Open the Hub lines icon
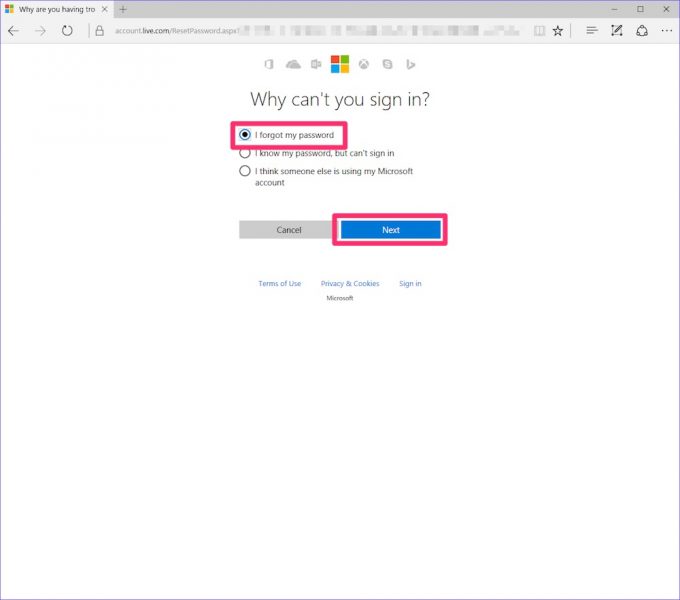680x600 pixels. [x=592, y=30]
